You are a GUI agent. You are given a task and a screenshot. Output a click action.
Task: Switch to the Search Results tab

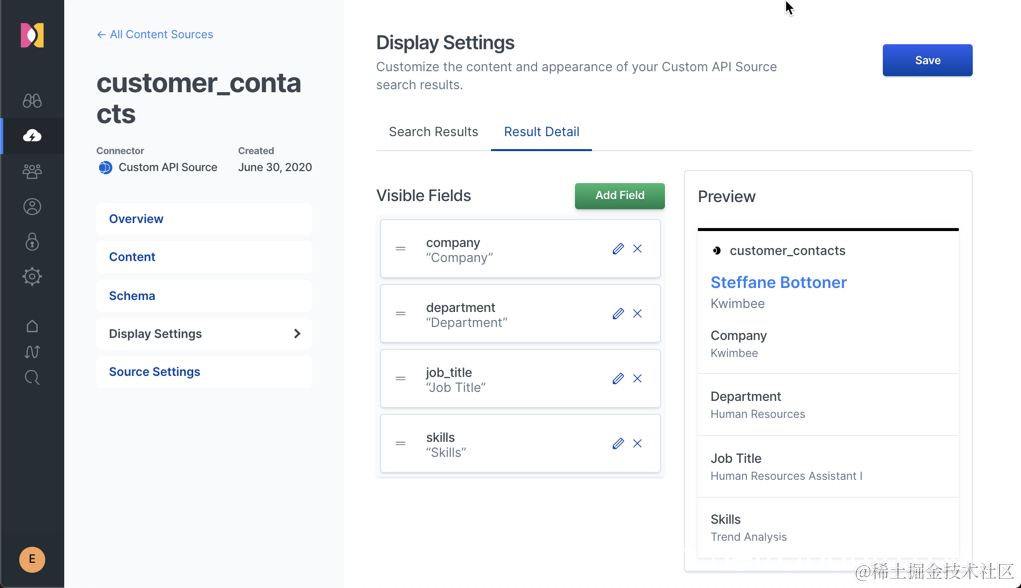point(433,132)
